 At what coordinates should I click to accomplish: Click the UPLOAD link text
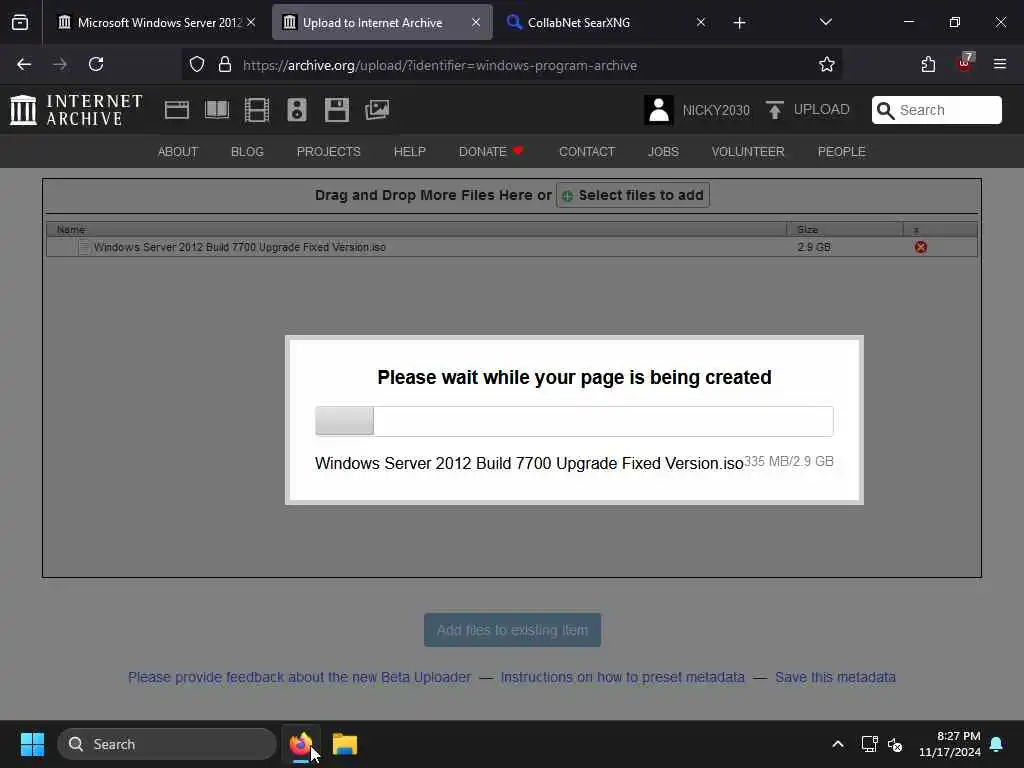822,110
